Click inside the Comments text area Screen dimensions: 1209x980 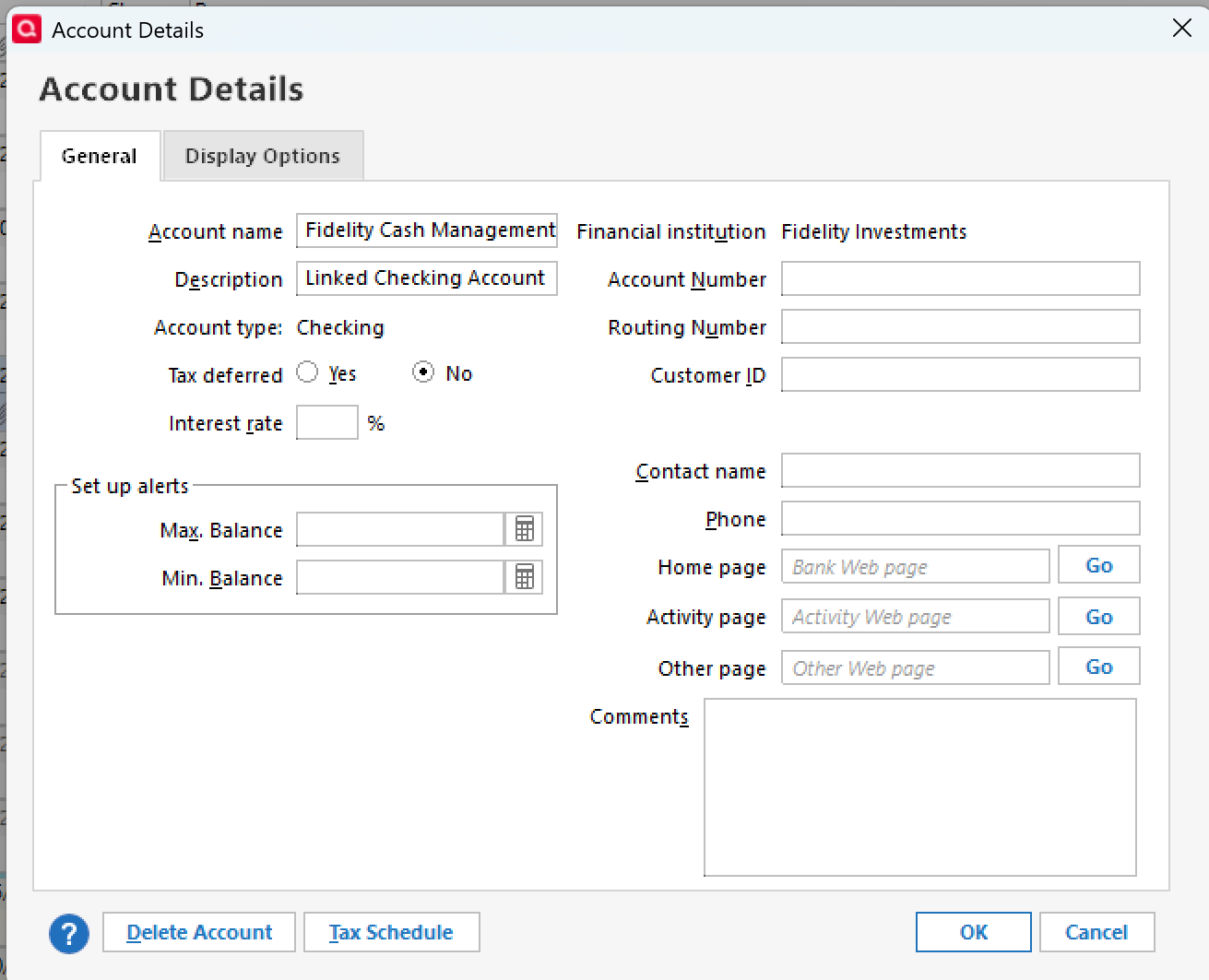(x=920, y=787)
